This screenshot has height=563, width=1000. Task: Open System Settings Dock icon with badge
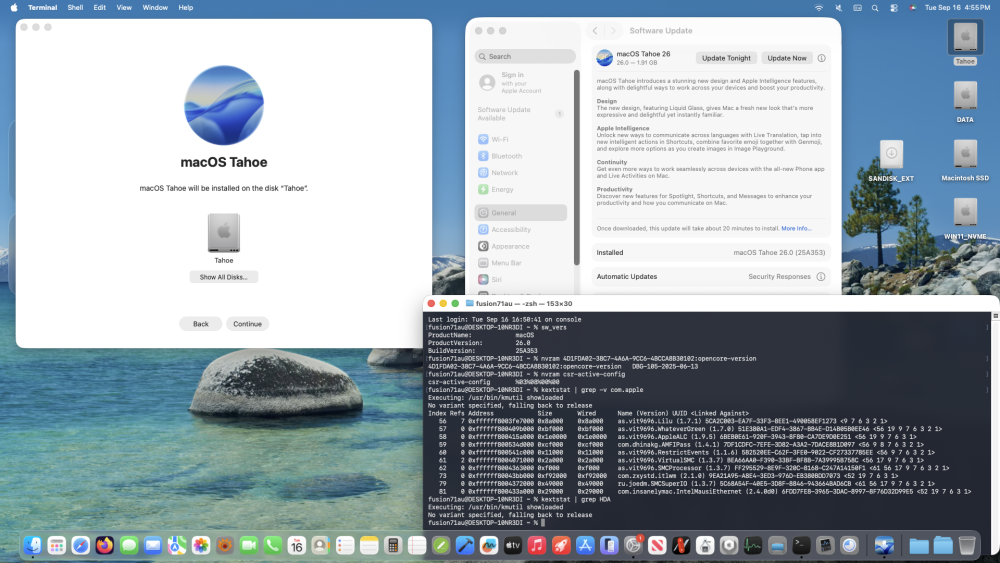click(x=633, y=545)
